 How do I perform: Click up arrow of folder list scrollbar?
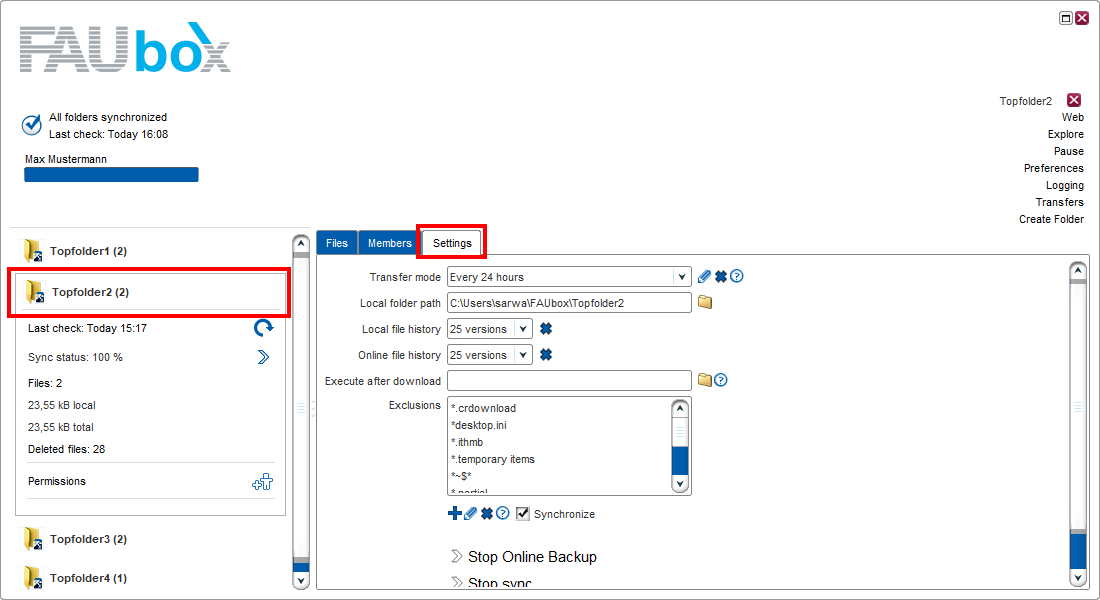(301, 244)
